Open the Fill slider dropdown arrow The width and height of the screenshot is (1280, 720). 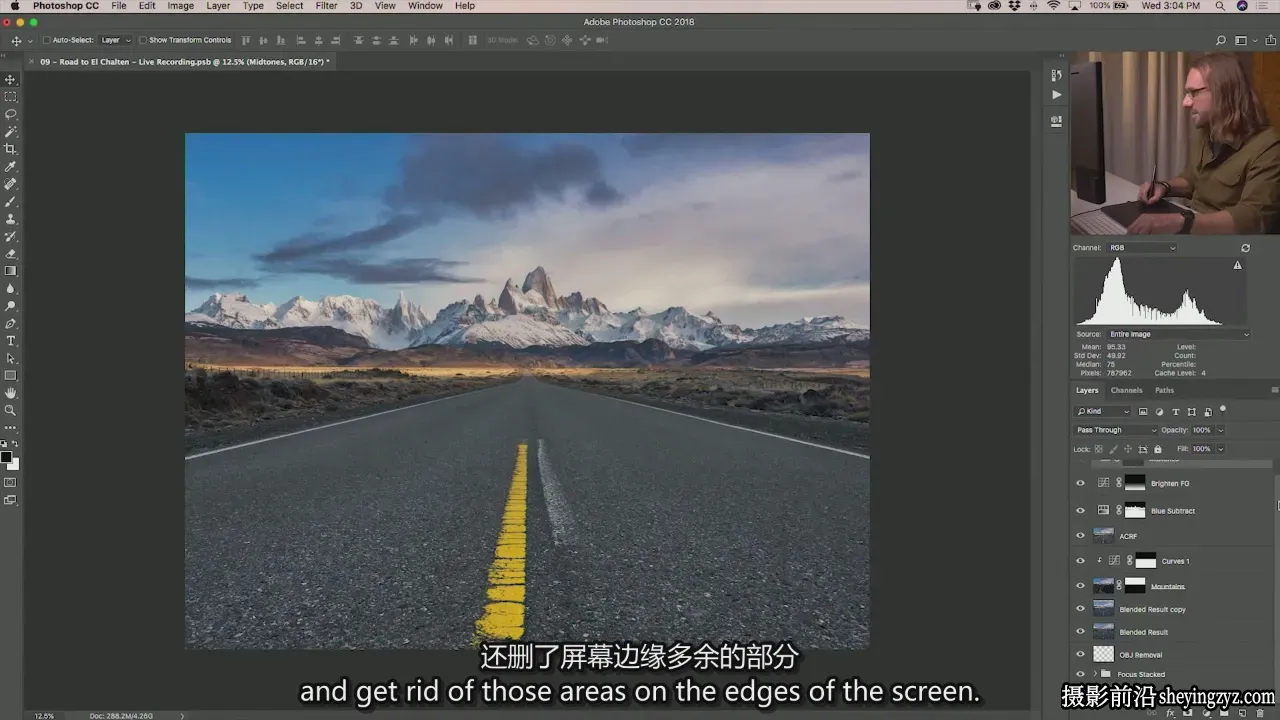[1220, 449]
